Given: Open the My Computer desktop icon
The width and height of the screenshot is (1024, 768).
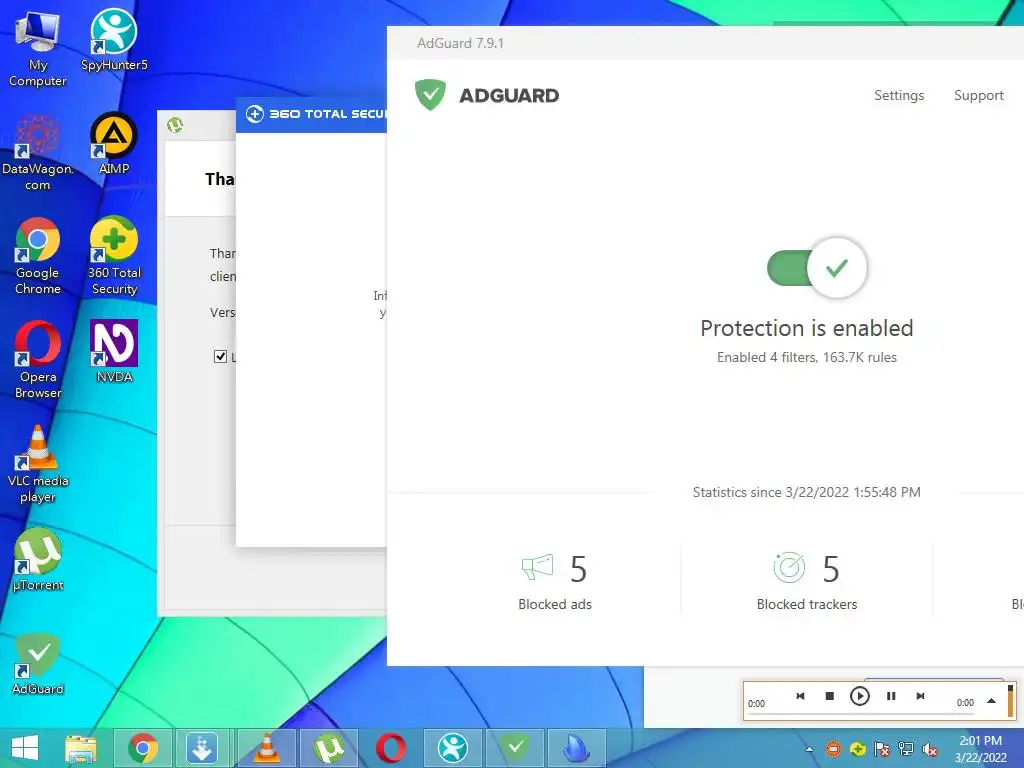Looking at the screenshot, I should point(38,48).
